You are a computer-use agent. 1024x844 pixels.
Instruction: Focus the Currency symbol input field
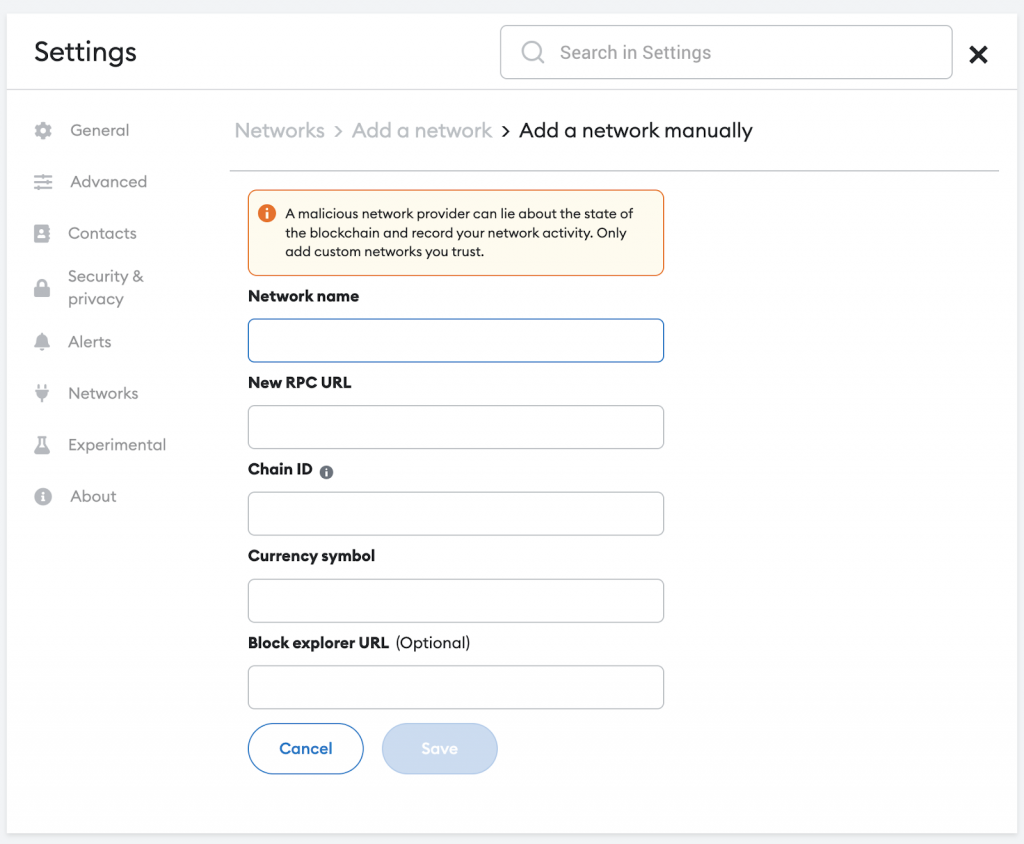pos(456,600)
